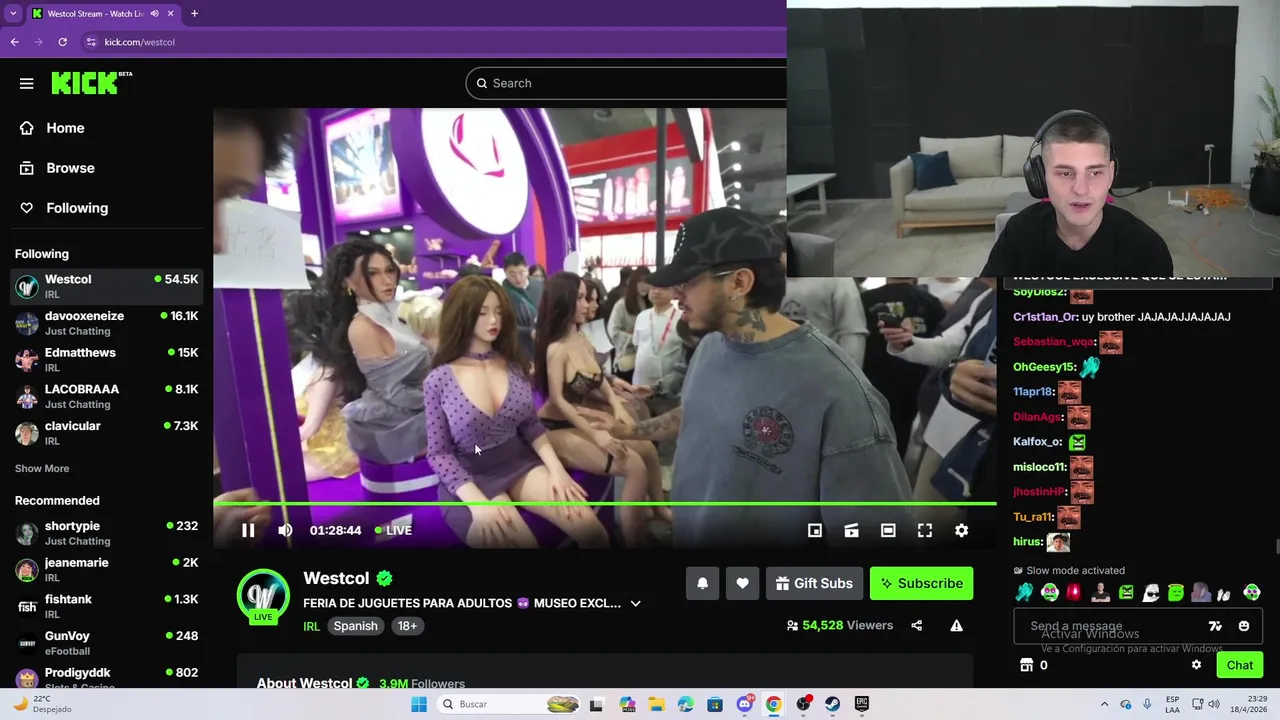Jump to LIVE in player
Viewport: 1280px width, 720px height.
(x=393, y=530)
